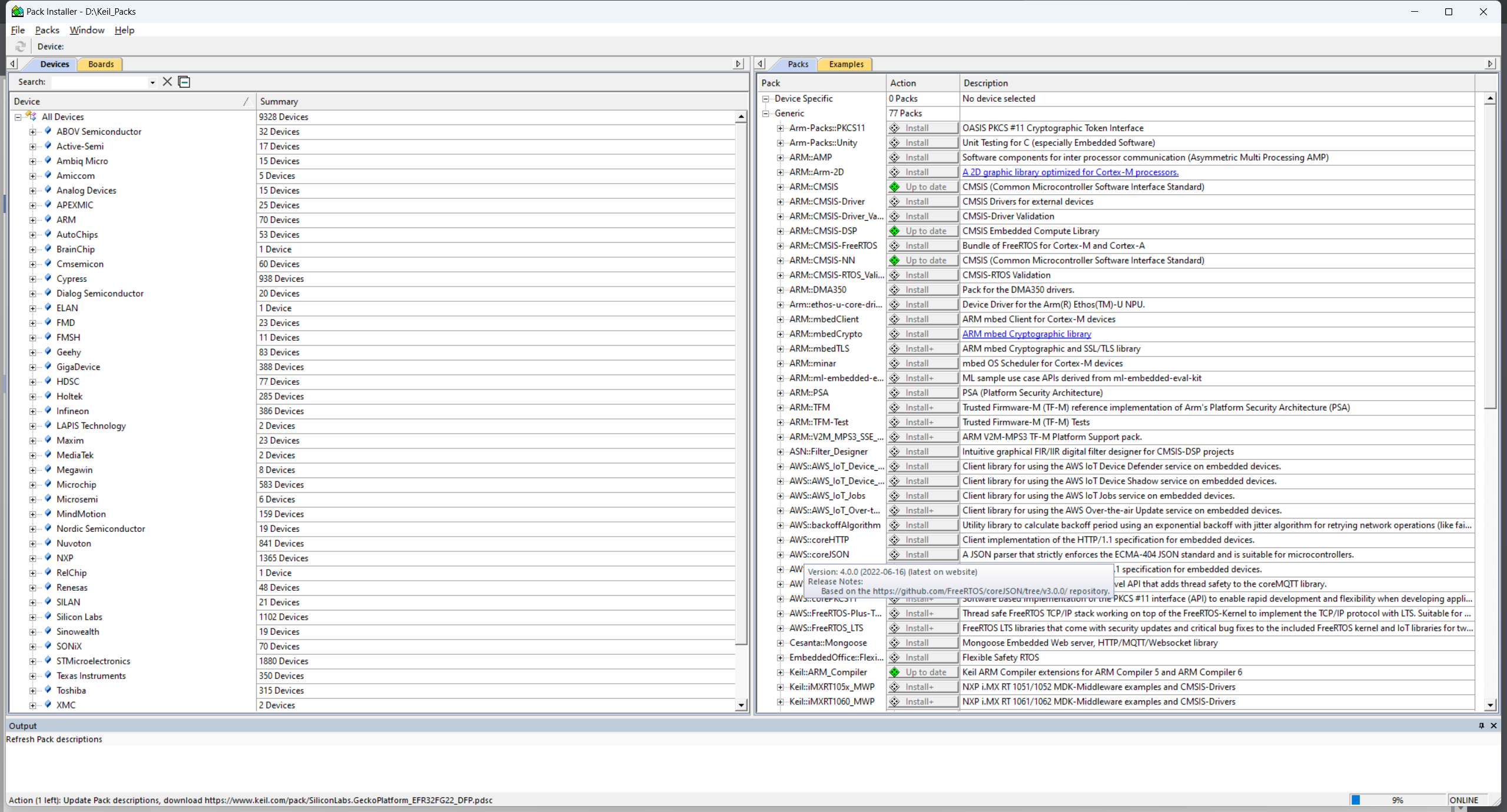Click the Summary column header
The image size is (1507, 812).
[x=502, y=101]
